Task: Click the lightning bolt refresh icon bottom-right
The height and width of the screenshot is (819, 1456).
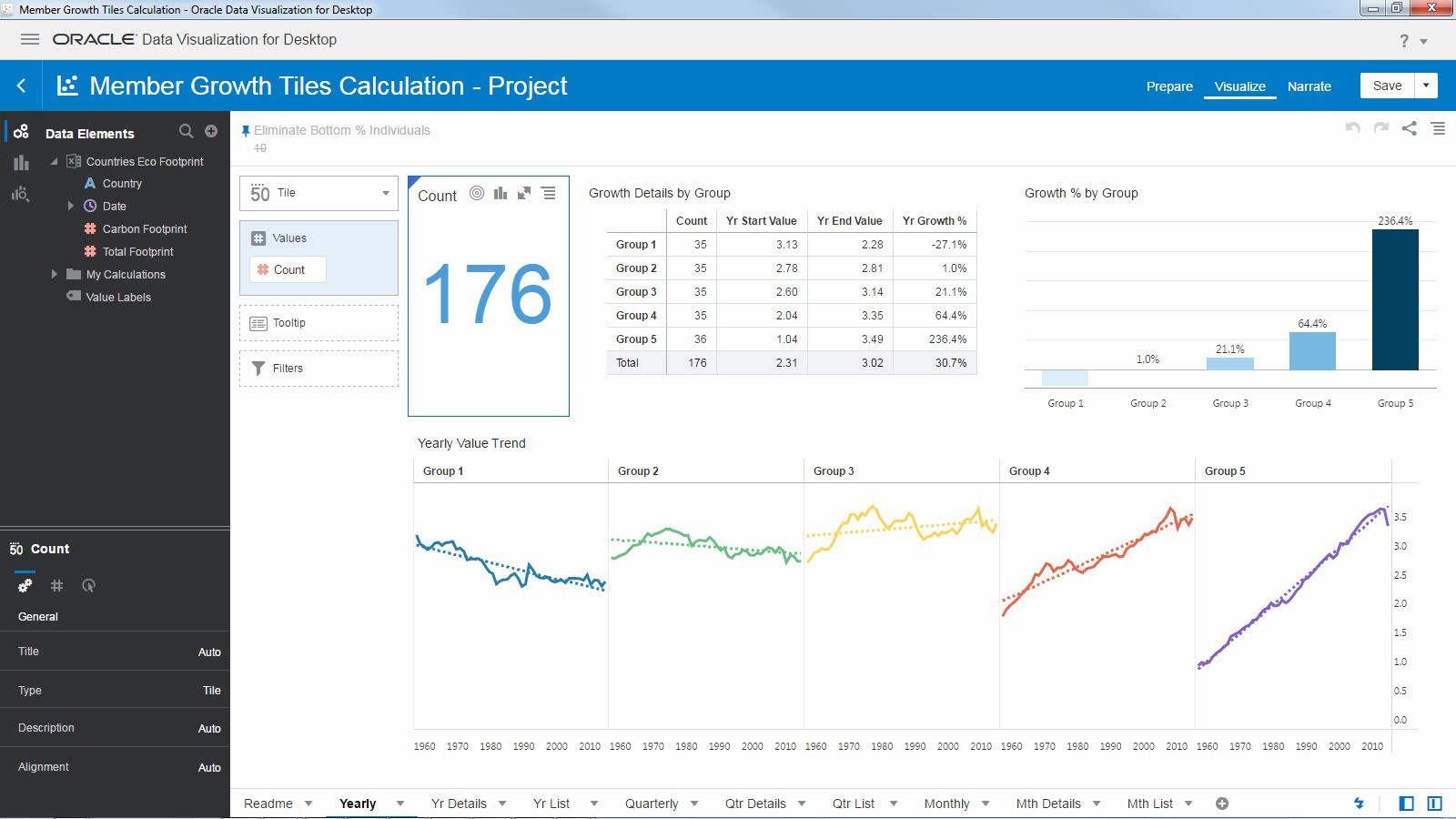Action: 1360,804
